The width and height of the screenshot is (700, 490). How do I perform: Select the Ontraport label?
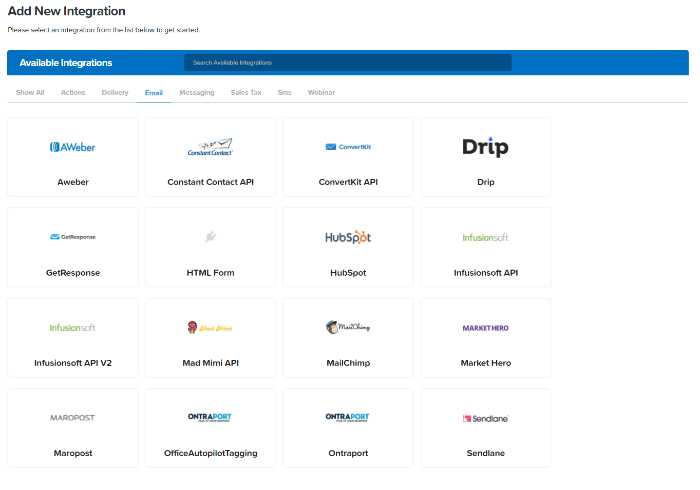tap(348, 453)
